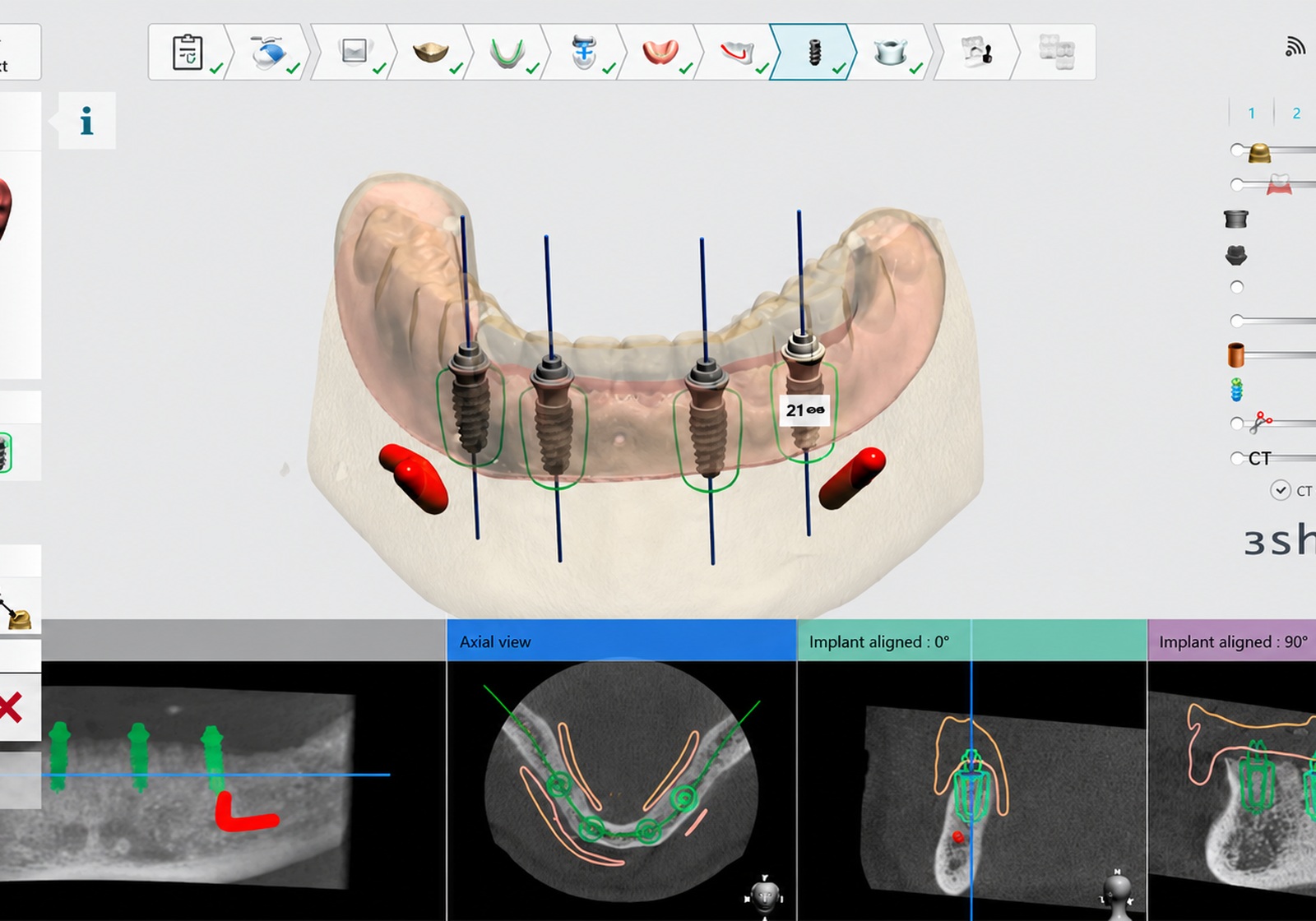
Task: Open the surgical guide design step
Action: click(x=891, y=52)
